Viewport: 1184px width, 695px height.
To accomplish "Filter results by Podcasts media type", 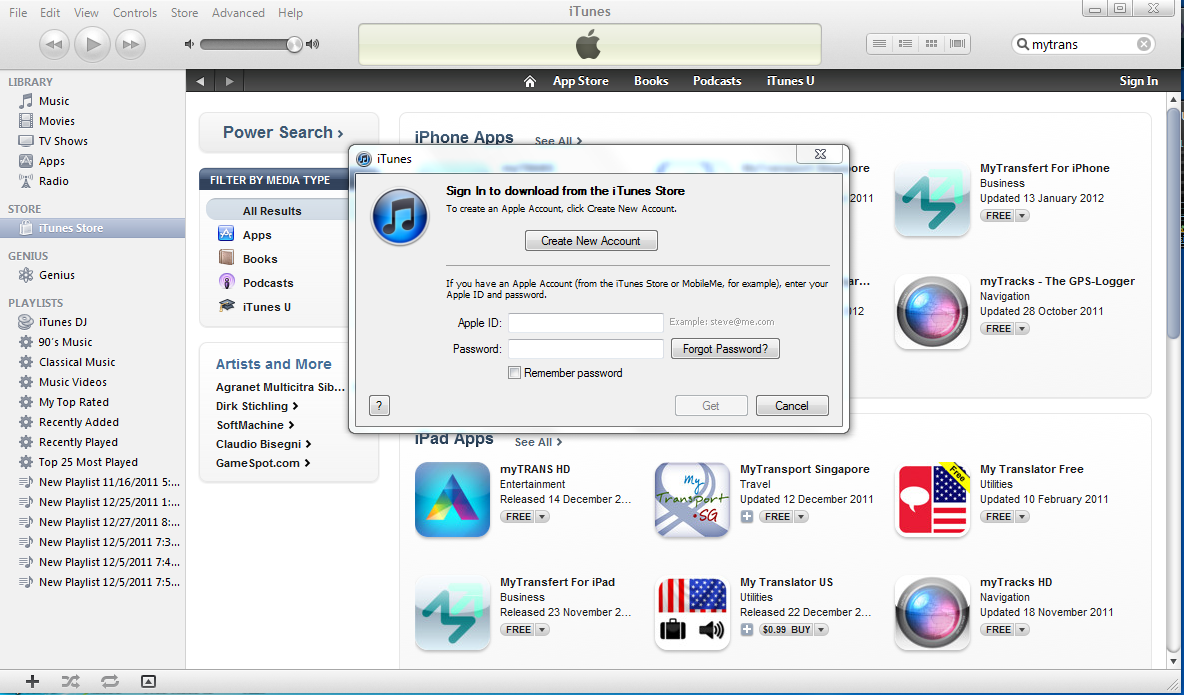I will pyautogui.click(x=268, y=283).
